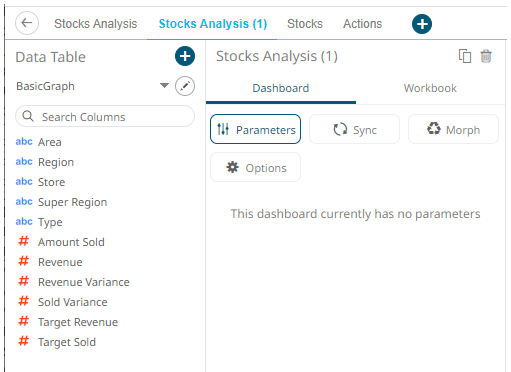Click the # icon beside Target Sold
The height and width of the screenshot is (372, 511).
[24, 341]
